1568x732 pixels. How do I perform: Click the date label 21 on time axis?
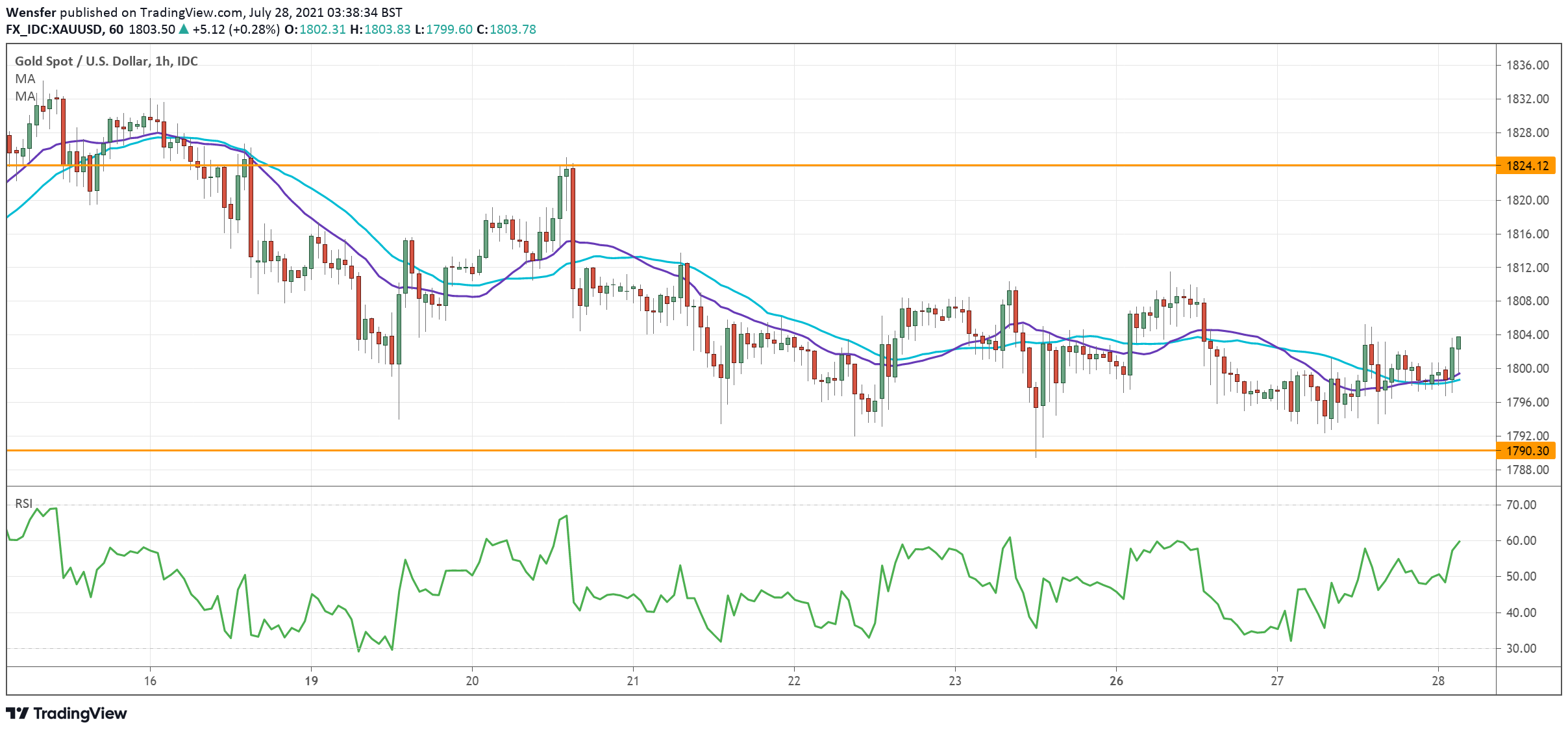coord(633,681)
